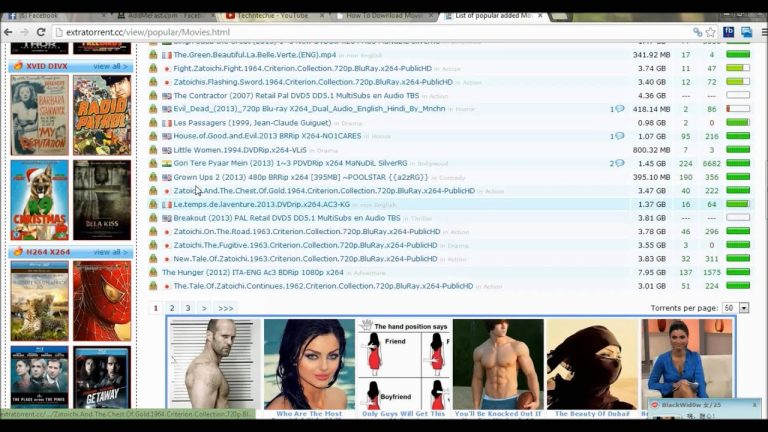Viewport: 768px width, 432px height.
Task: Open Grown Ups 2 (2013) torrent link
Action: click(301, 177)
